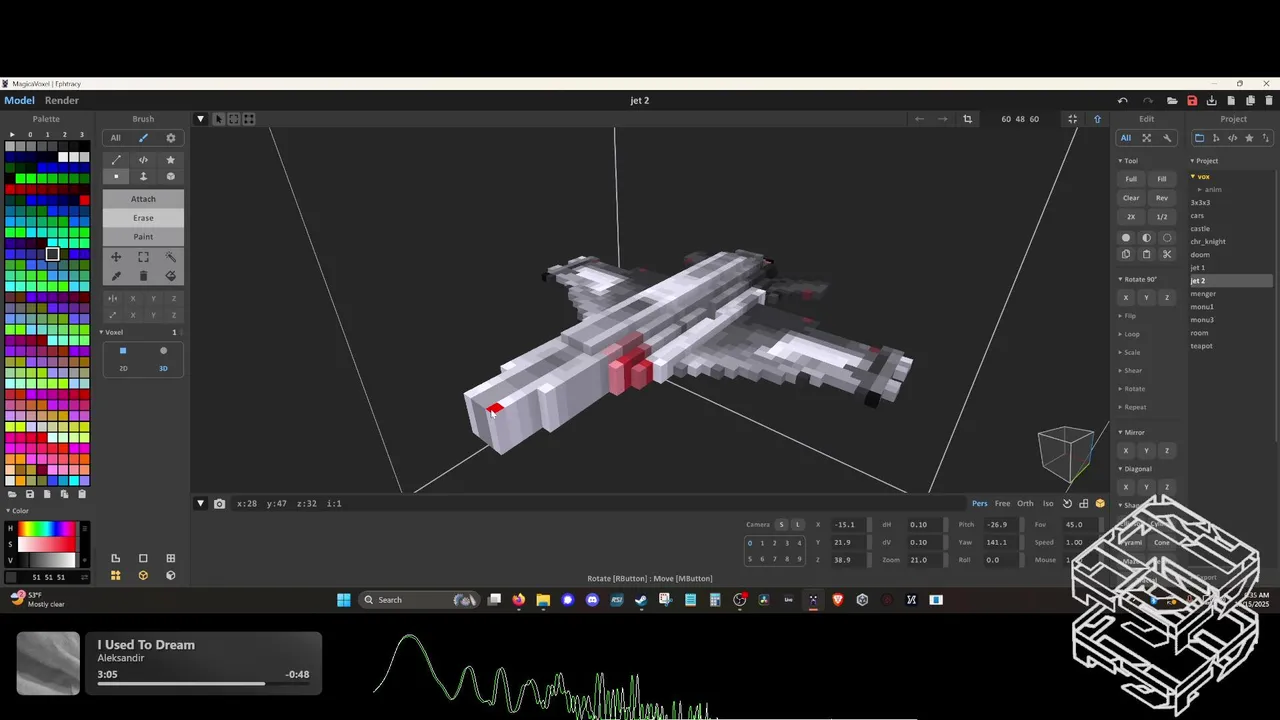The image size is (1280, 720).
Task: Select Free camera view mode
Action: (1002, 504)
